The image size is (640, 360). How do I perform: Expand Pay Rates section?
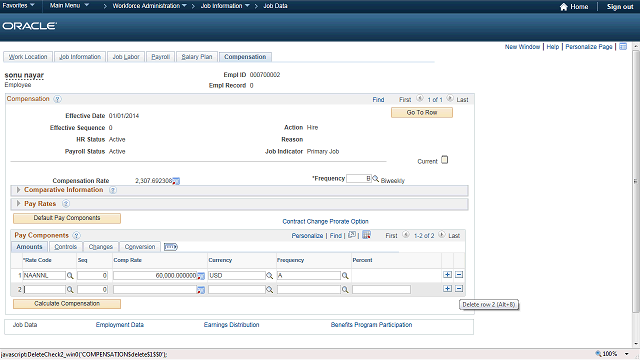click(18, 203)
